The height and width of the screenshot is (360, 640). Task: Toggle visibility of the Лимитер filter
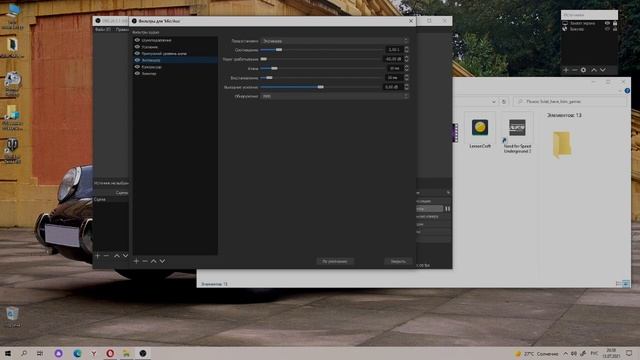pos(137,73)
